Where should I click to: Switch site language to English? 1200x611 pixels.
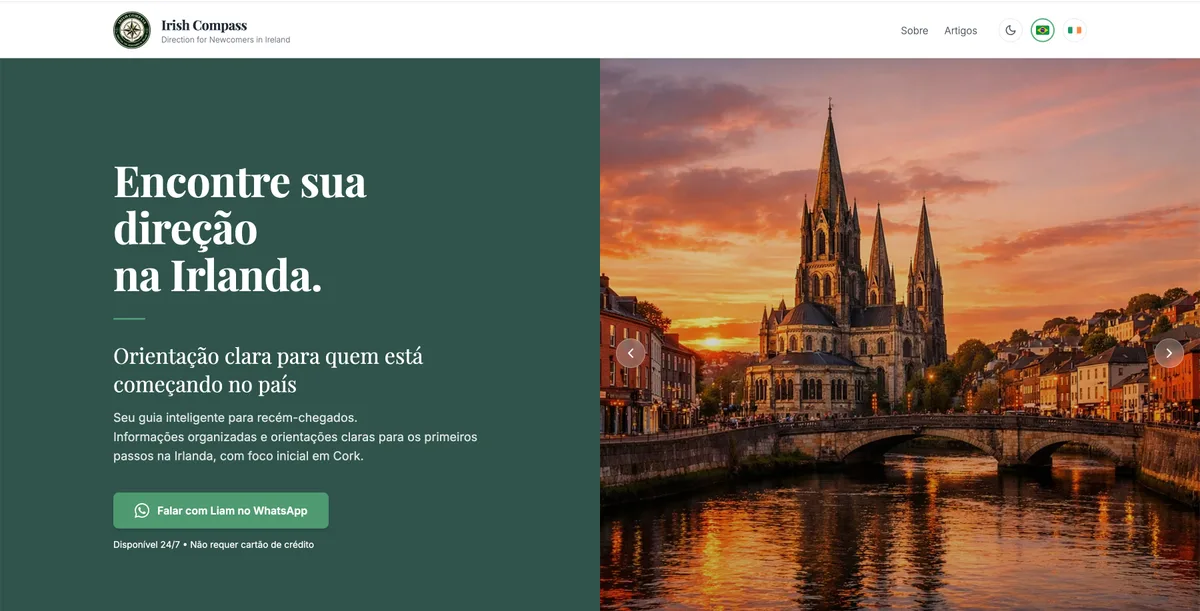[1074, 30]
